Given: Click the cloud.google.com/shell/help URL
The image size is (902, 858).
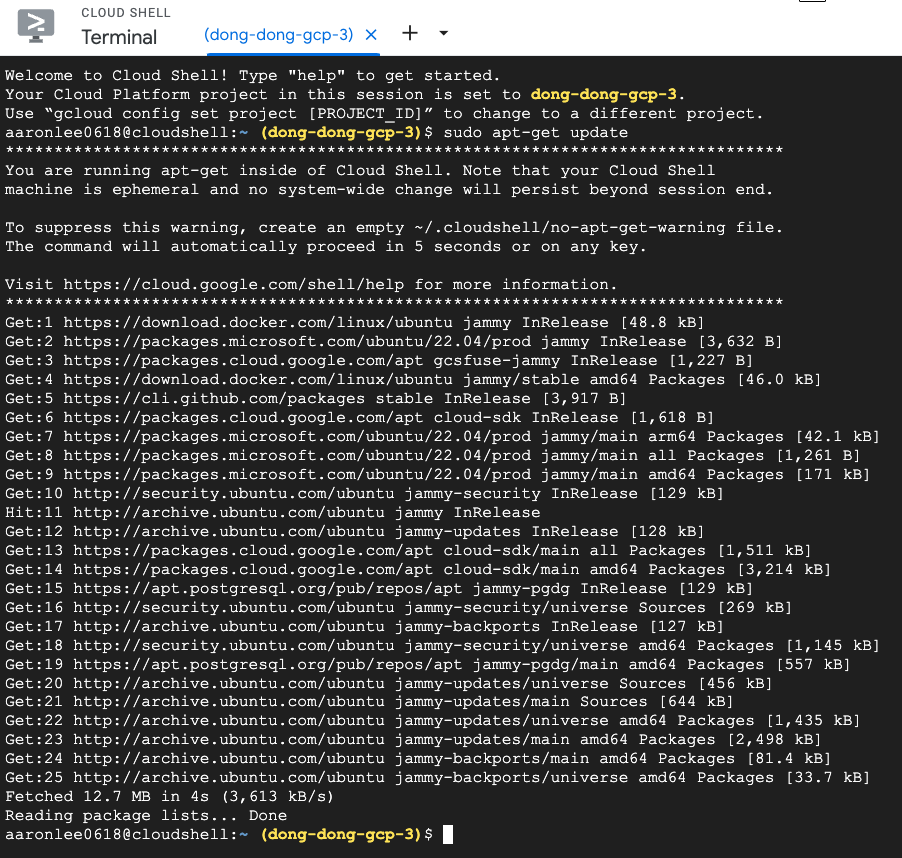Looking at the screenshot, I should (234, 285).
